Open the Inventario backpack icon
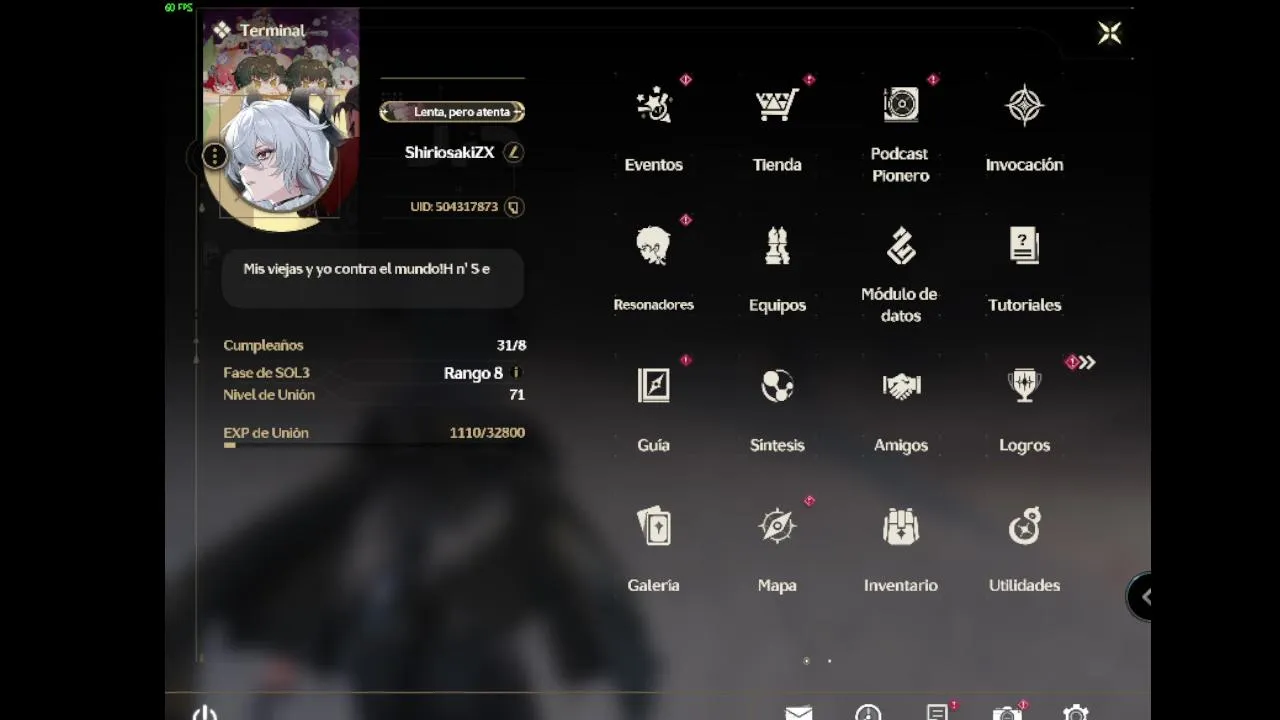 (x=901, y=526)
